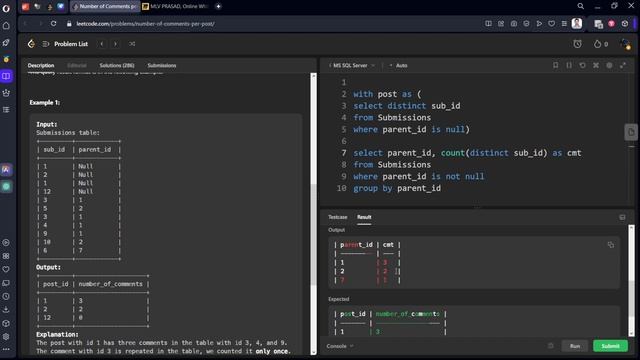The height and width of the screenshot is (360, 640).
Task: View the streak fire counter
Action: [601, 44]
